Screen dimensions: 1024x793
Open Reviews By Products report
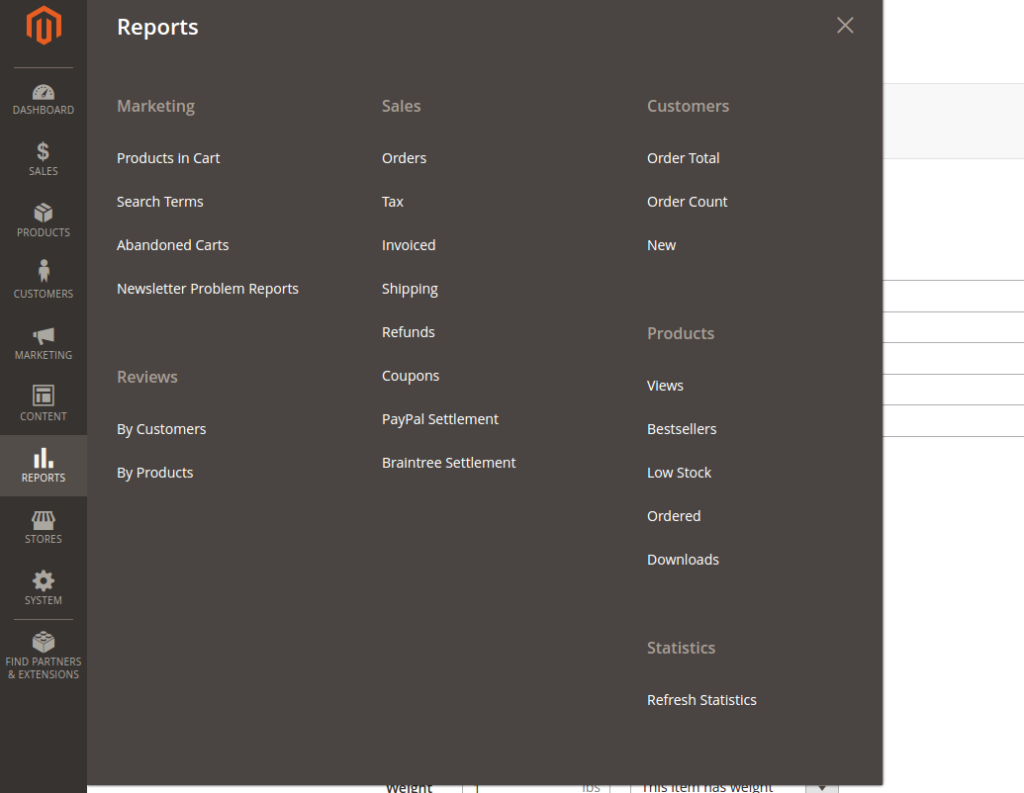click(x=155, y=473)
